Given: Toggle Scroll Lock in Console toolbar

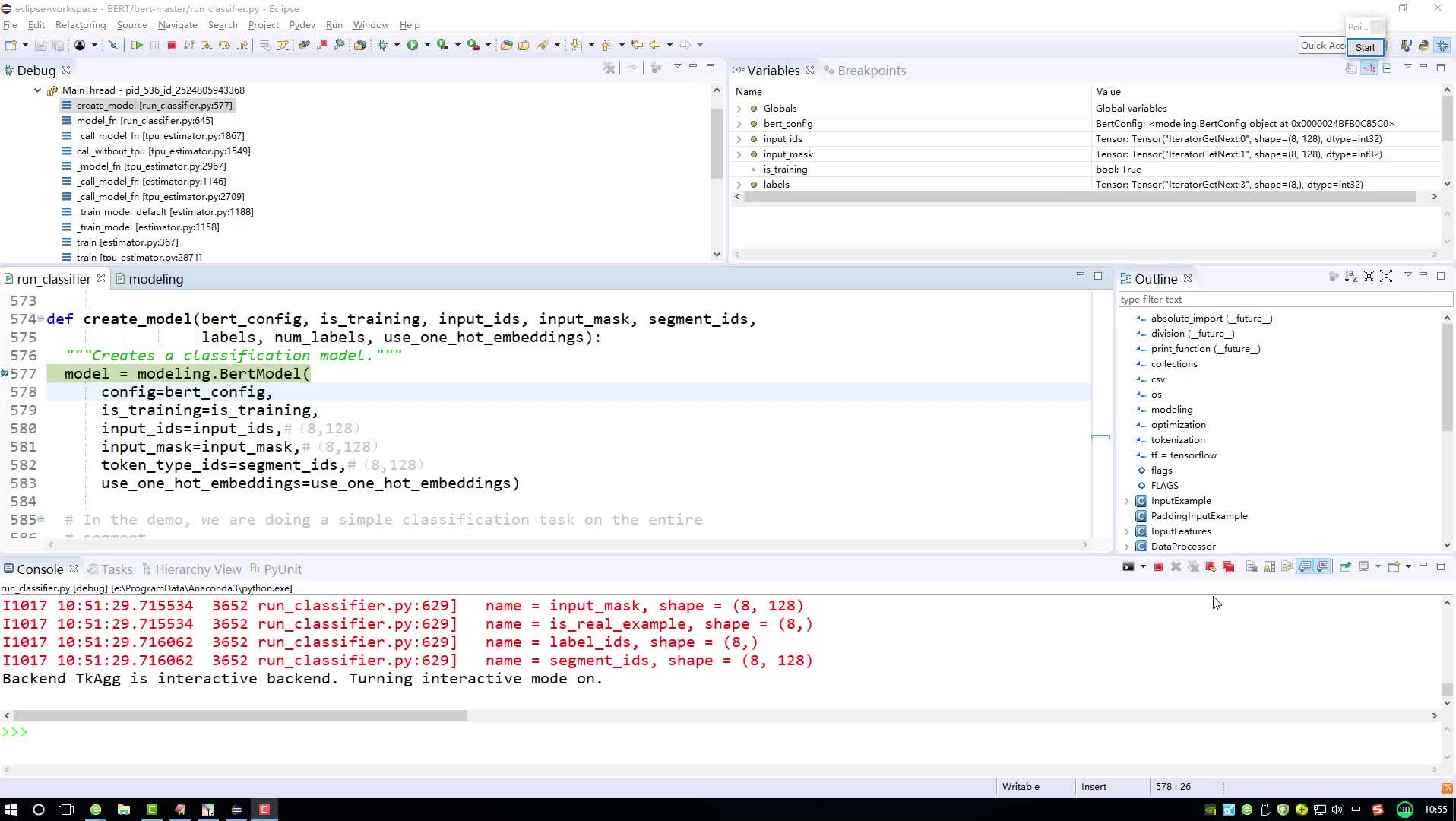Looking at the screenshot, I should [1269, 567].
